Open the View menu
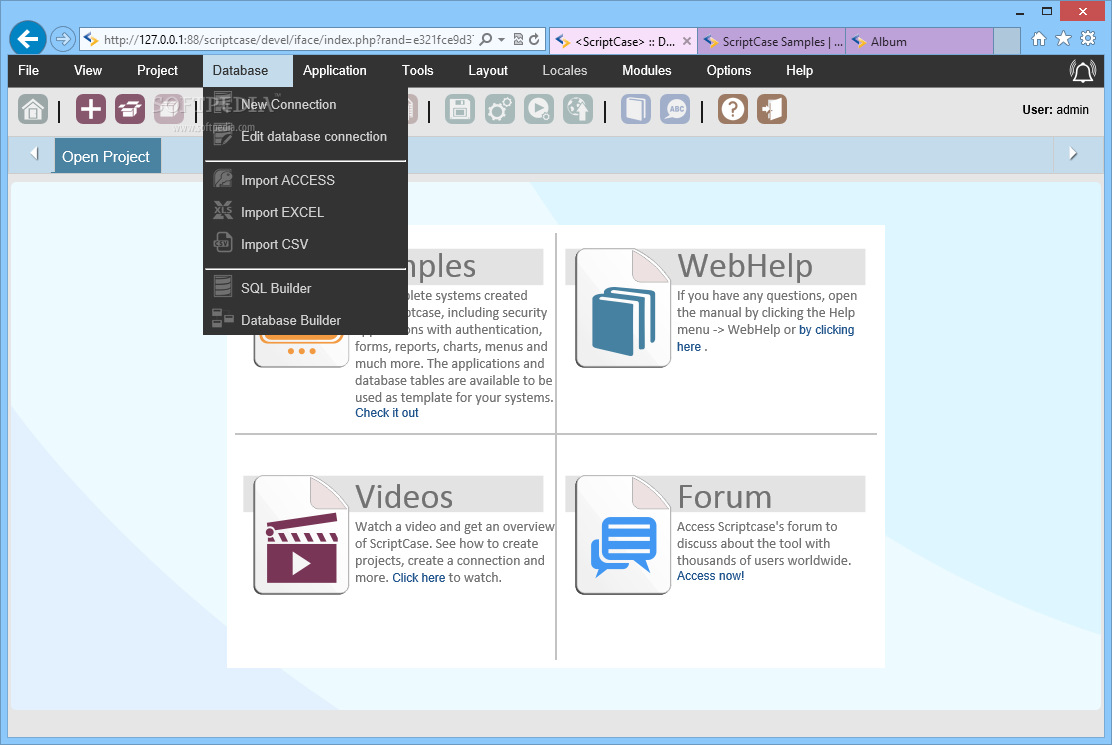1112x745 pixels. 88,70
